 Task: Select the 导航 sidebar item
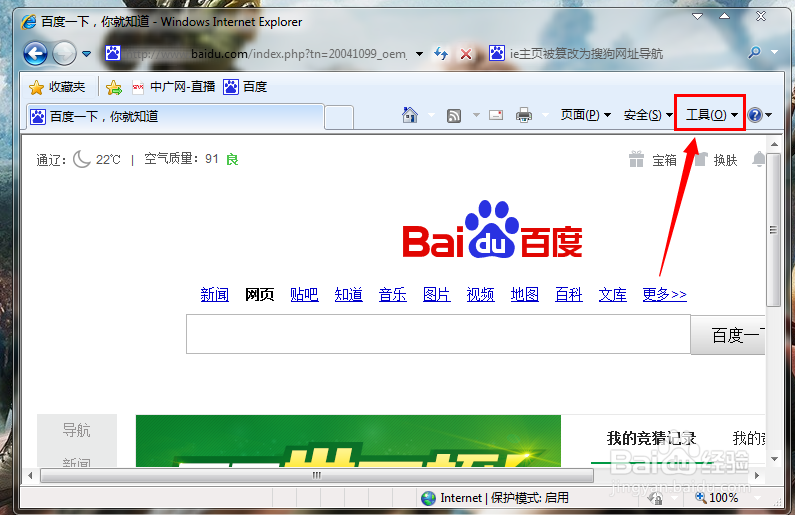(x=77, y=430)
